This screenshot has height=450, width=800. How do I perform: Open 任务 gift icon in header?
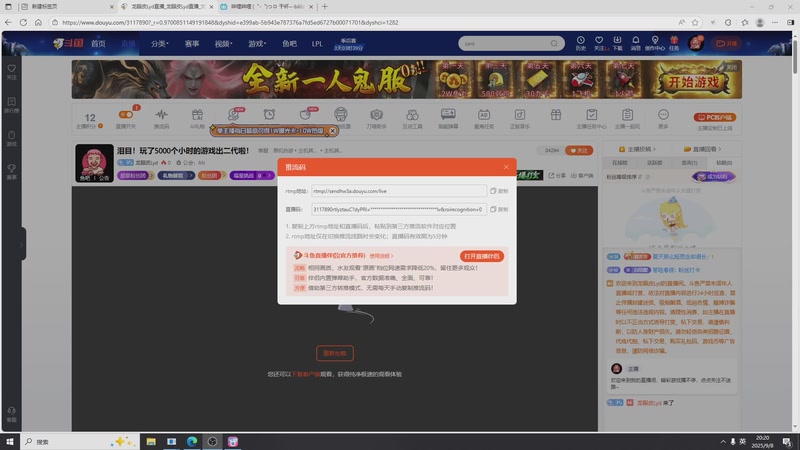click(x=674, y=43)
